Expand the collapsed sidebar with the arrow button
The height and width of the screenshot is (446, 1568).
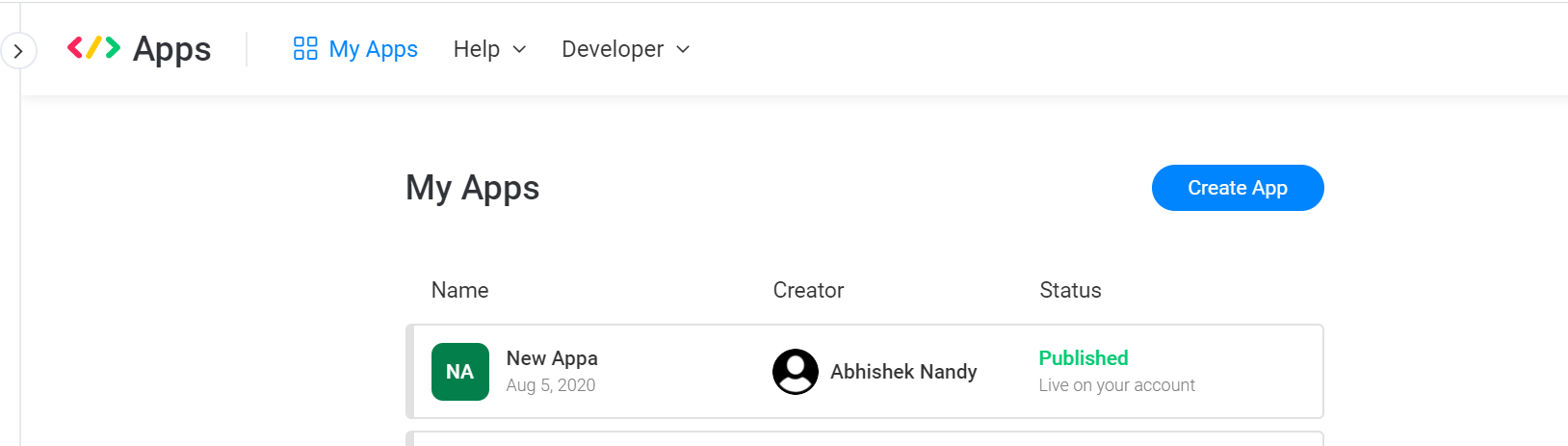tap(18, 51)
